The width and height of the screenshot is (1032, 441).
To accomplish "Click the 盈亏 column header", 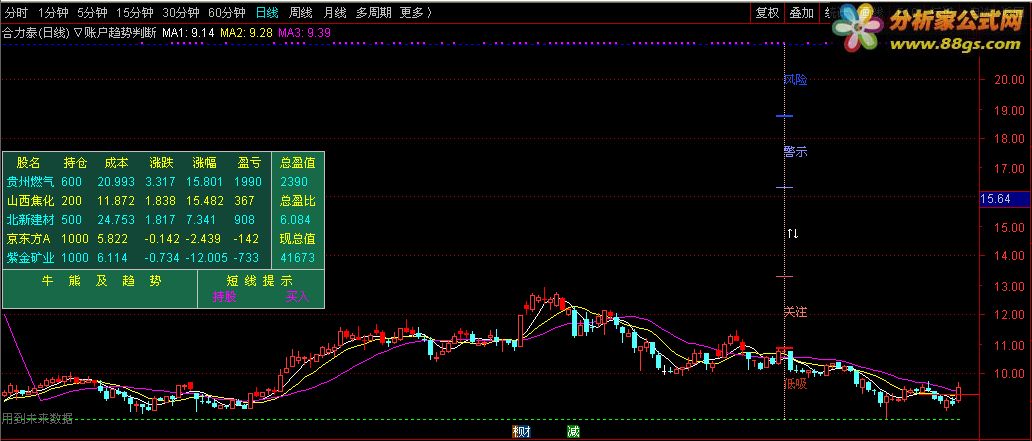I will [249, 163].
